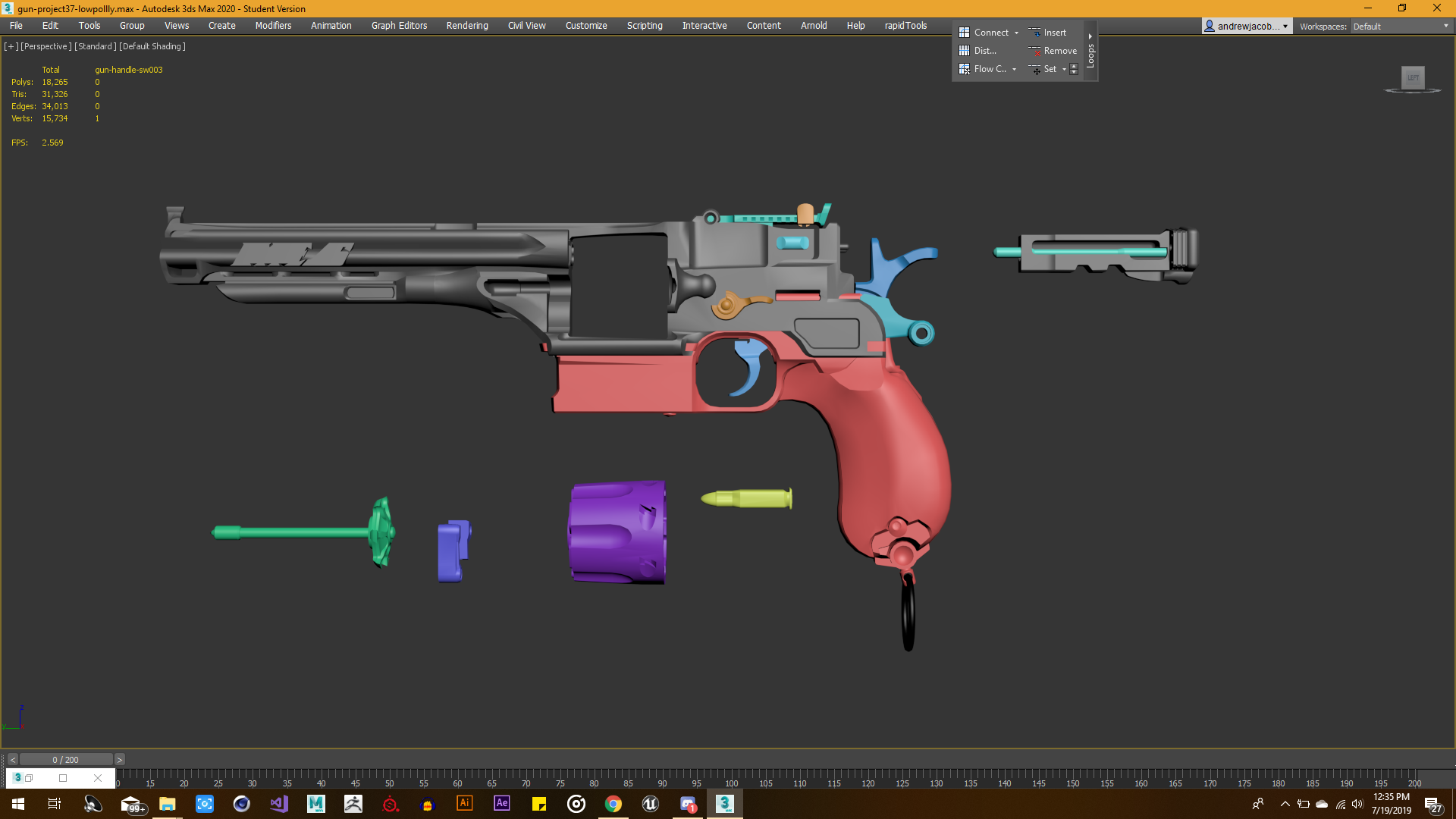Image resolution: width=1456 pixels, height=819 pixels.
Task: Open the Edit menu
Action: pyautogui.click(x=50, y=25)
